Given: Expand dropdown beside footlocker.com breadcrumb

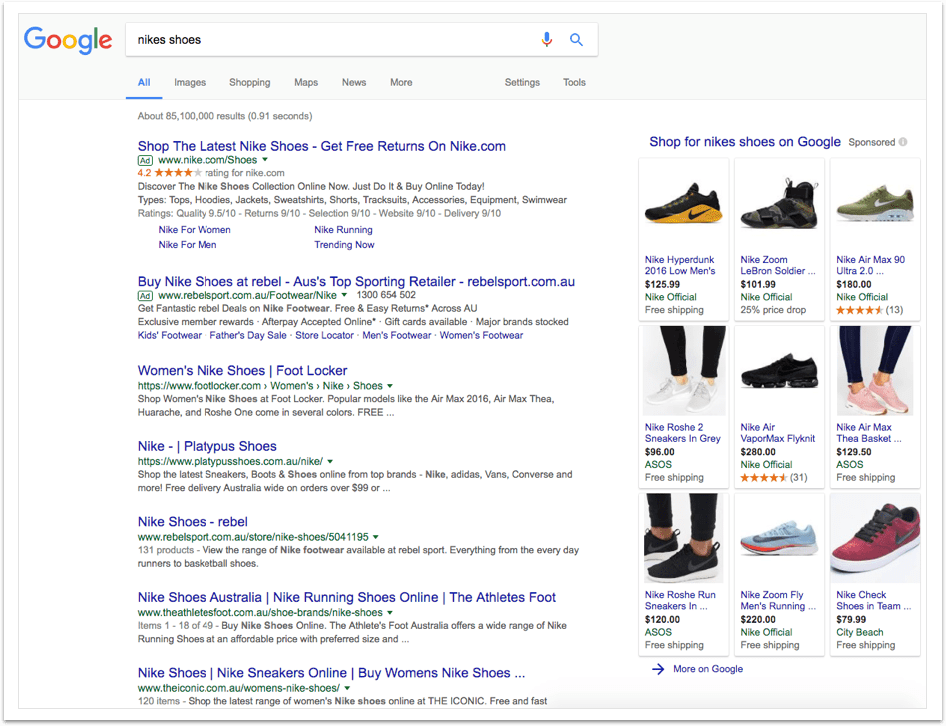Looking at the screenshot, I should tap(390, 386).
